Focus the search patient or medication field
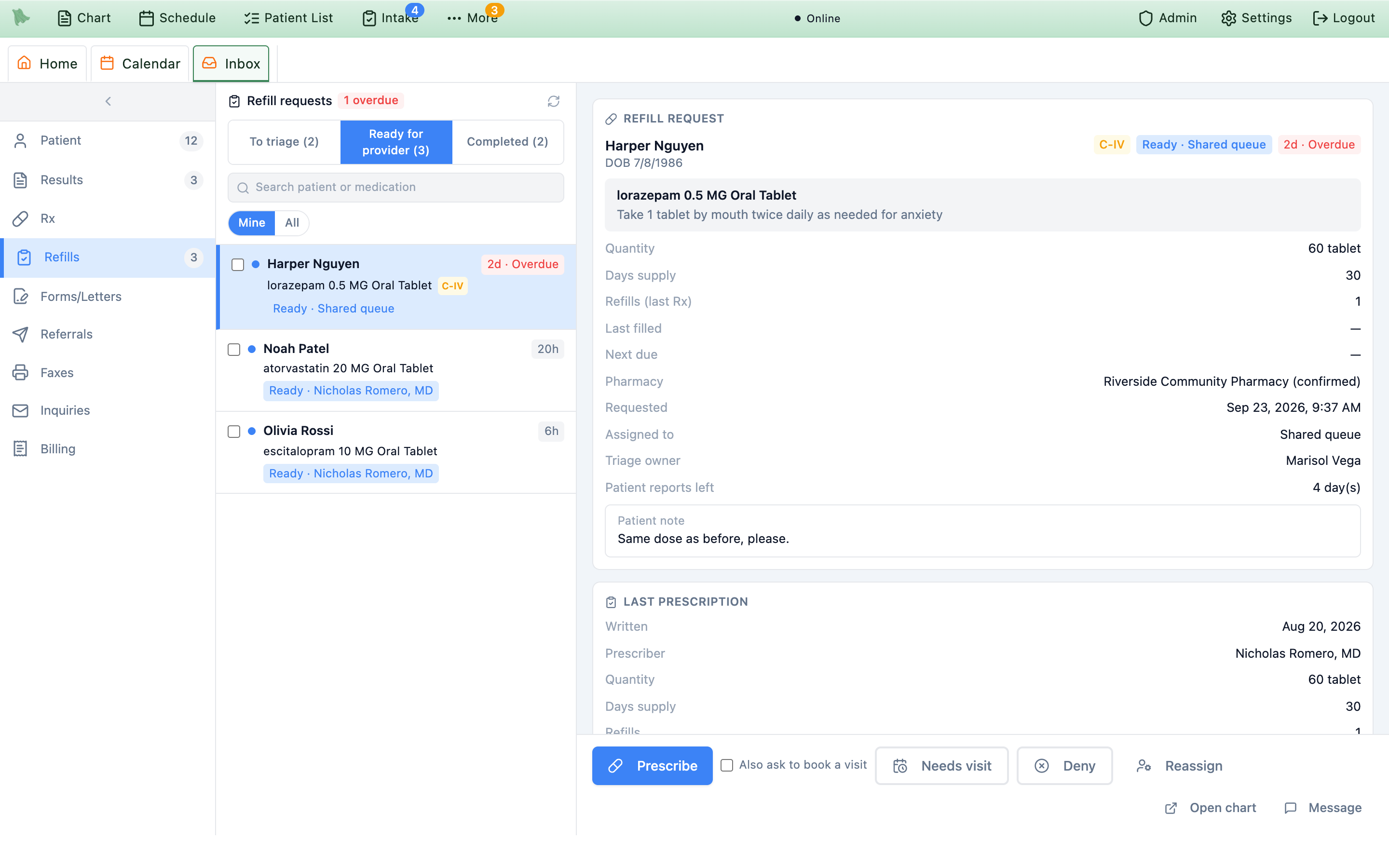The image size is (1389, 868). pyautogui.click(x=396, y=188)
